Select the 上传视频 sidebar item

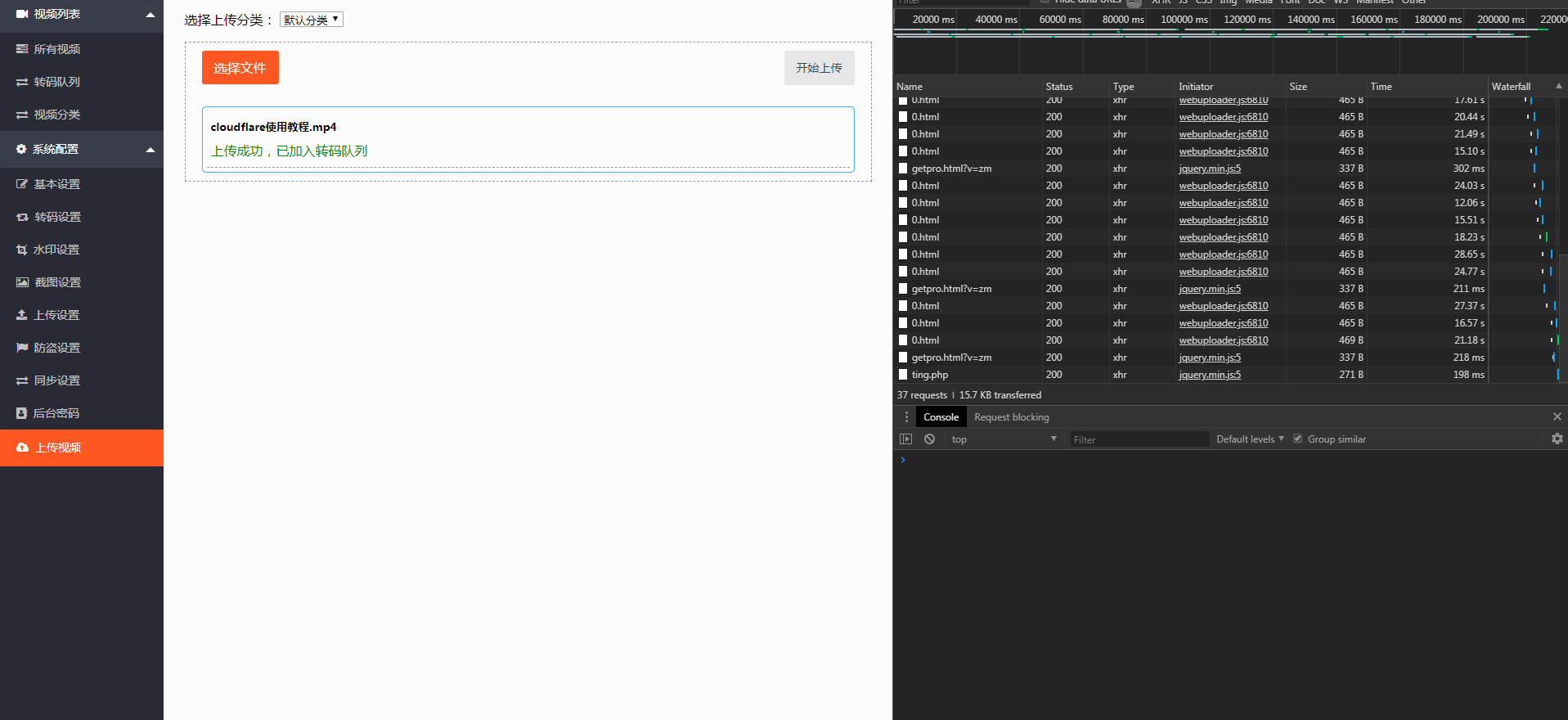(82, 448)
